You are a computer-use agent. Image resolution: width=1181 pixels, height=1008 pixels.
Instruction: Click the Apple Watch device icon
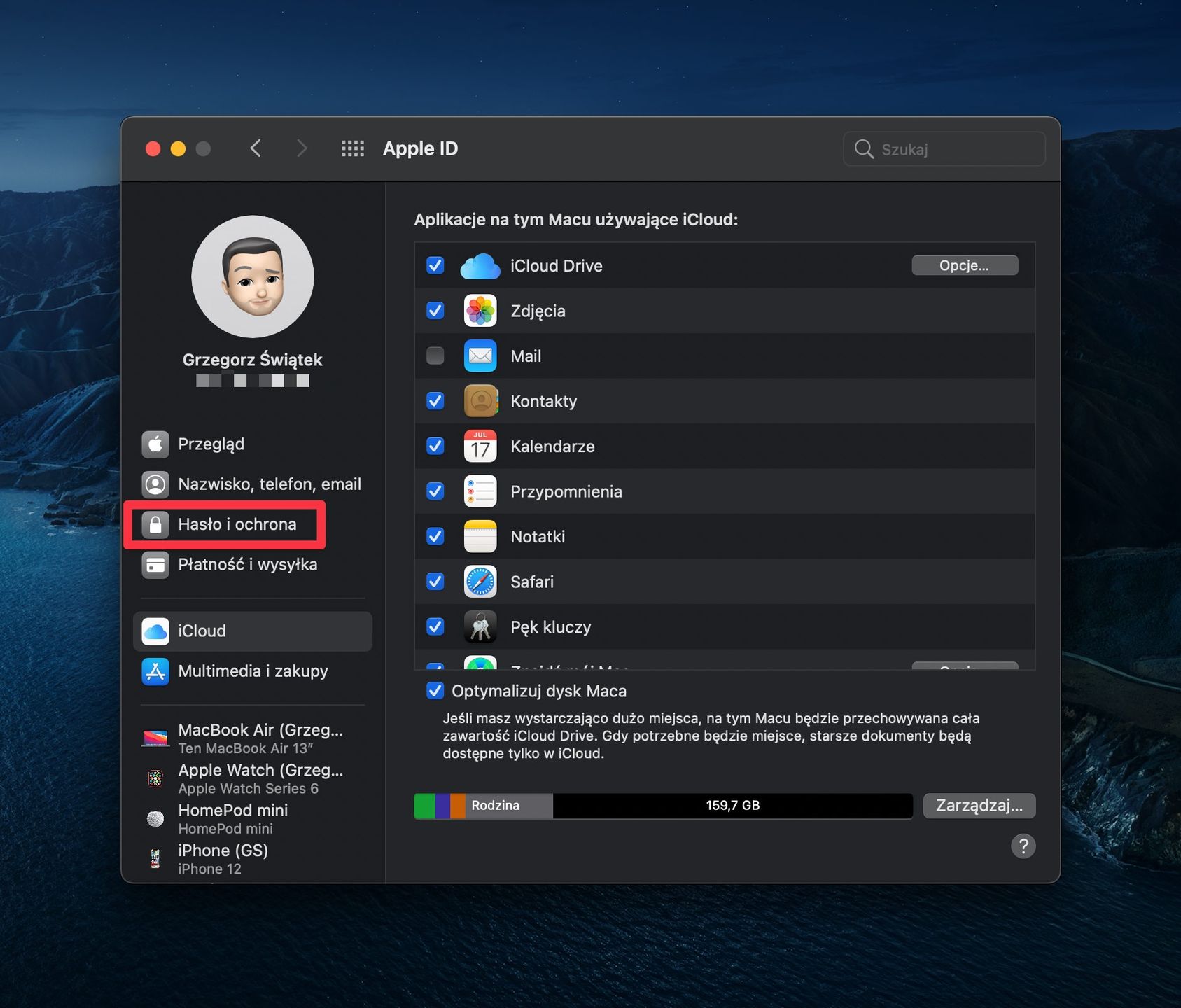(x=155, y=778)
